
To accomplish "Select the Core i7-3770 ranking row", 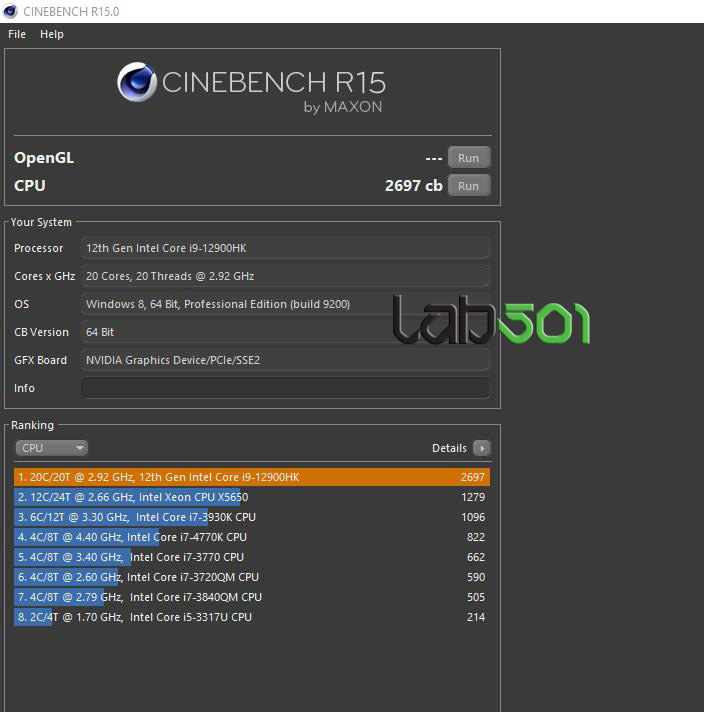I will (x=252, y=557).
